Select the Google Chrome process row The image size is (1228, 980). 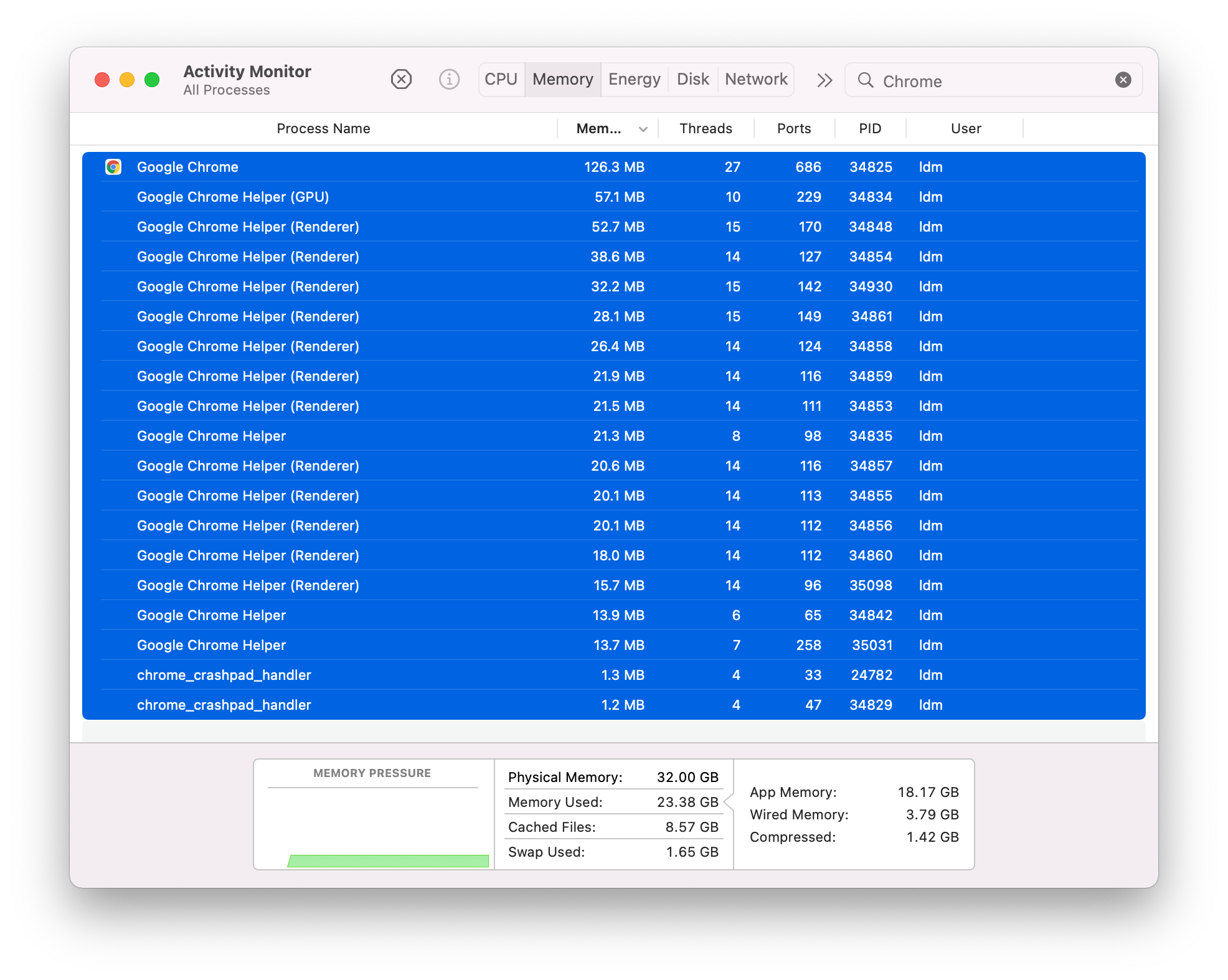(614, 167)
